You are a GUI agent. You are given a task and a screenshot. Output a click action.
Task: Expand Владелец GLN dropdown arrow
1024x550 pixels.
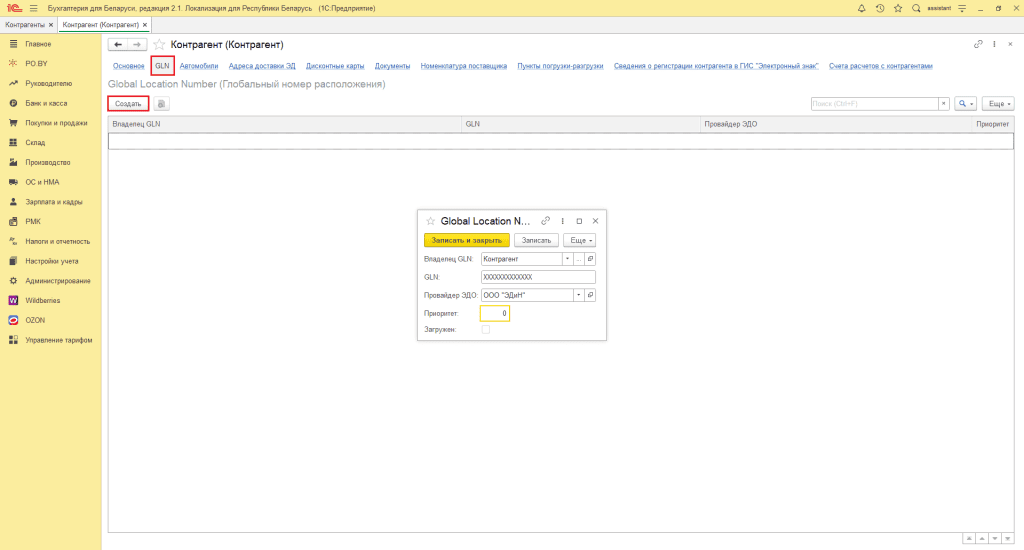pos(567,259)
